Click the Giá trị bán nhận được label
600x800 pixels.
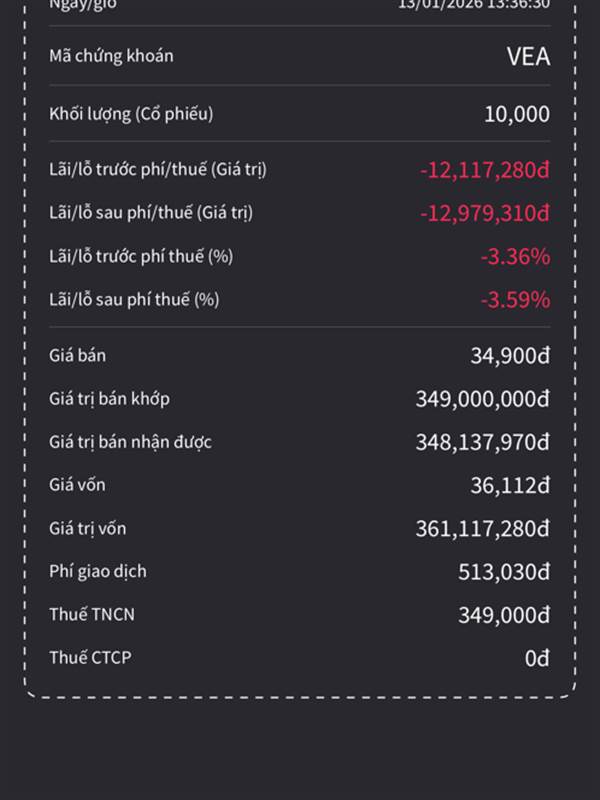pos(130,441)
